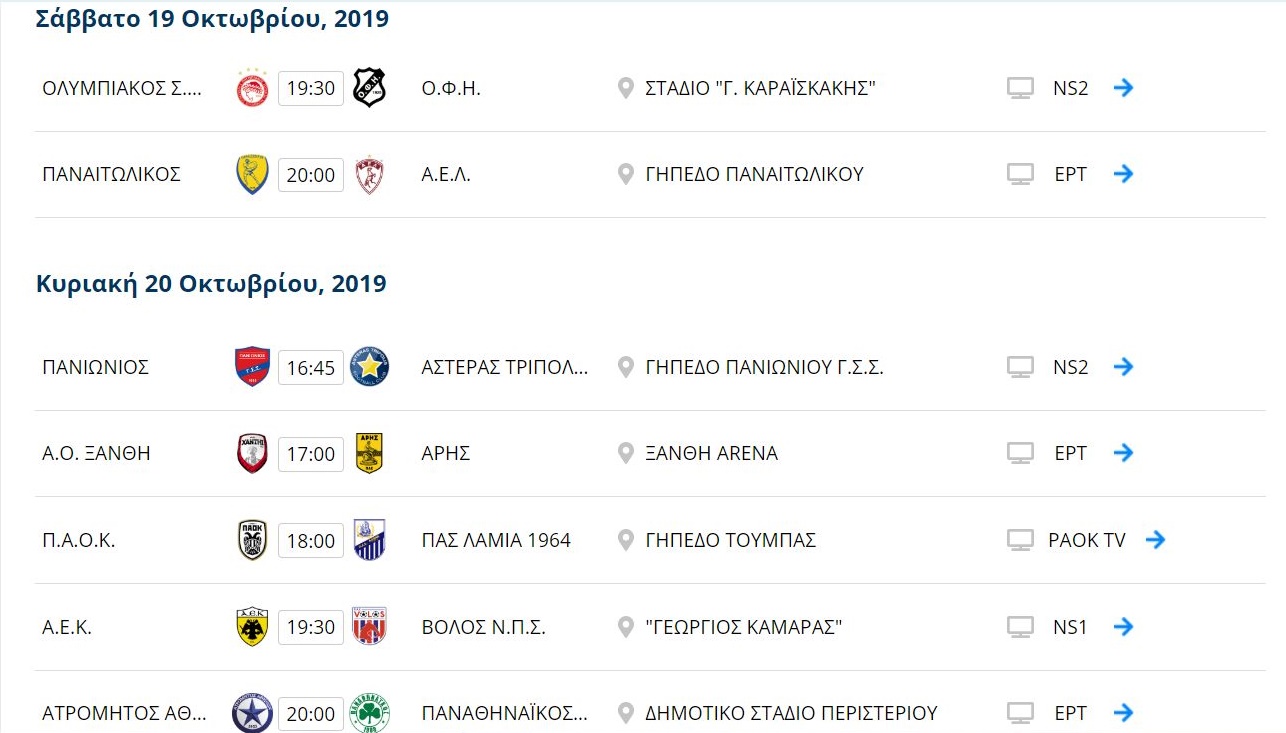
Task: Click the O.F.I. team crest
Action: click(369, 88)
